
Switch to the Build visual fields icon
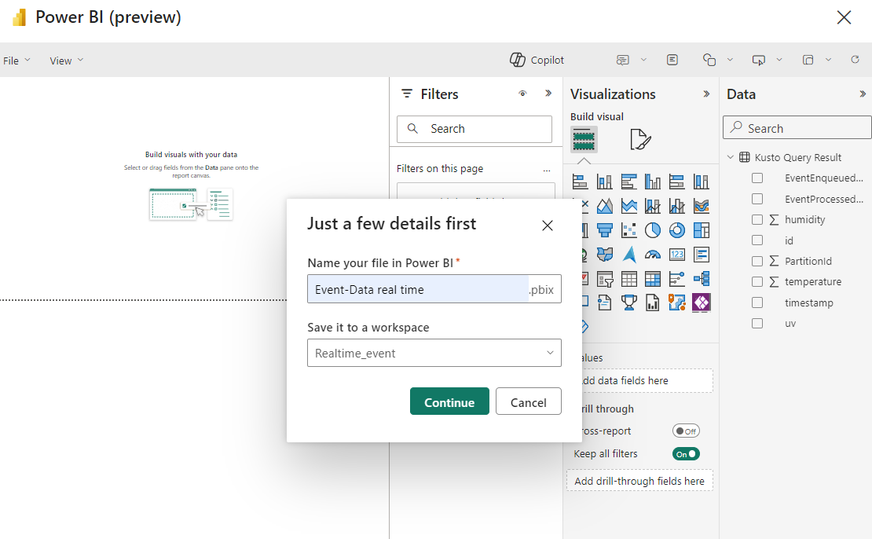click(x=584, y=139)
